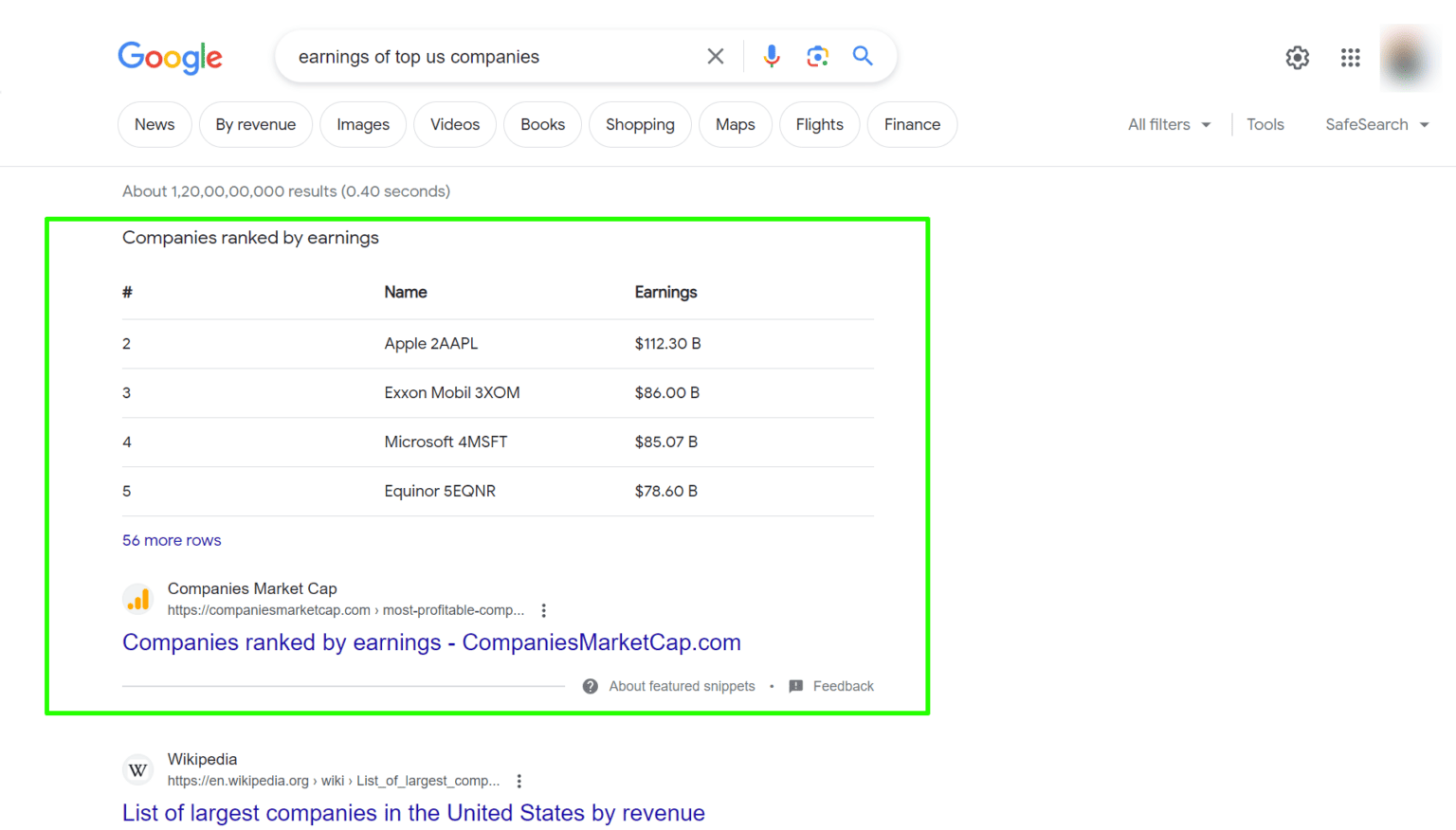Image resolution: width=1456 pixels, height=830 pixels.
Task: Switch to the News tab
Action: pyautogui.click(x=154, y=124)
